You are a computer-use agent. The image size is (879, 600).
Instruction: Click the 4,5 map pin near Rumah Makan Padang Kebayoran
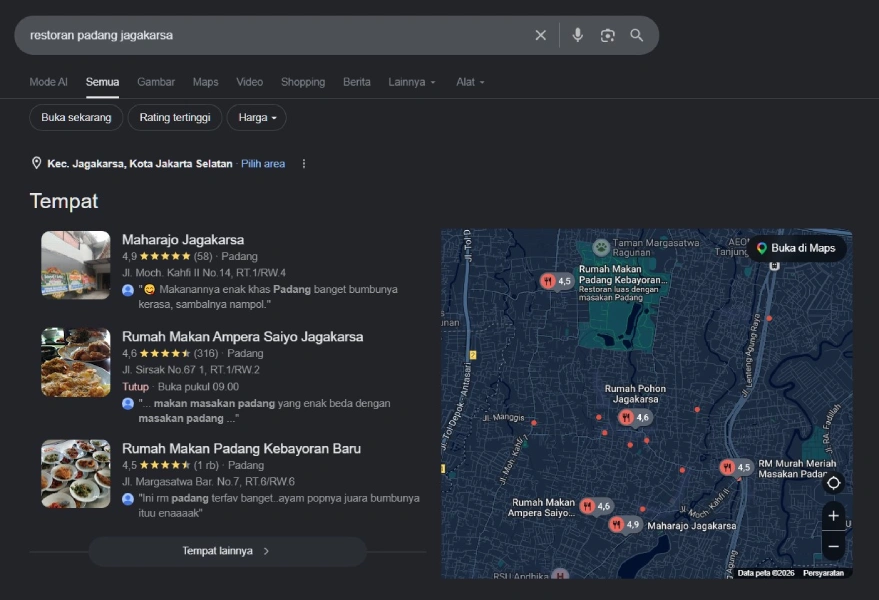[556, 281]
